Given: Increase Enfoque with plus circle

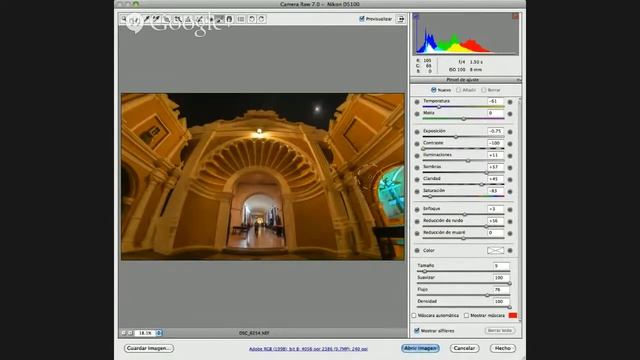Looking at the screenshot, I should (510, 210).
